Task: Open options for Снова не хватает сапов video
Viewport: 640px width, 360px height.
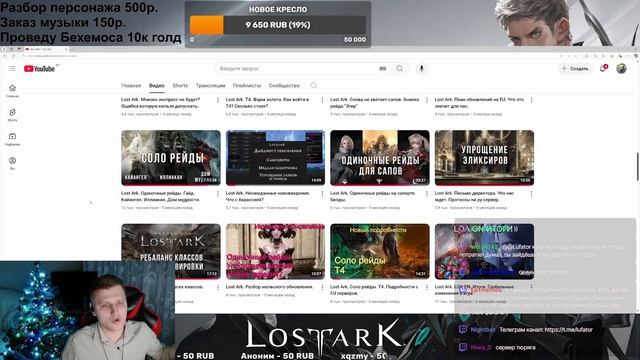Action: point(427,100)
